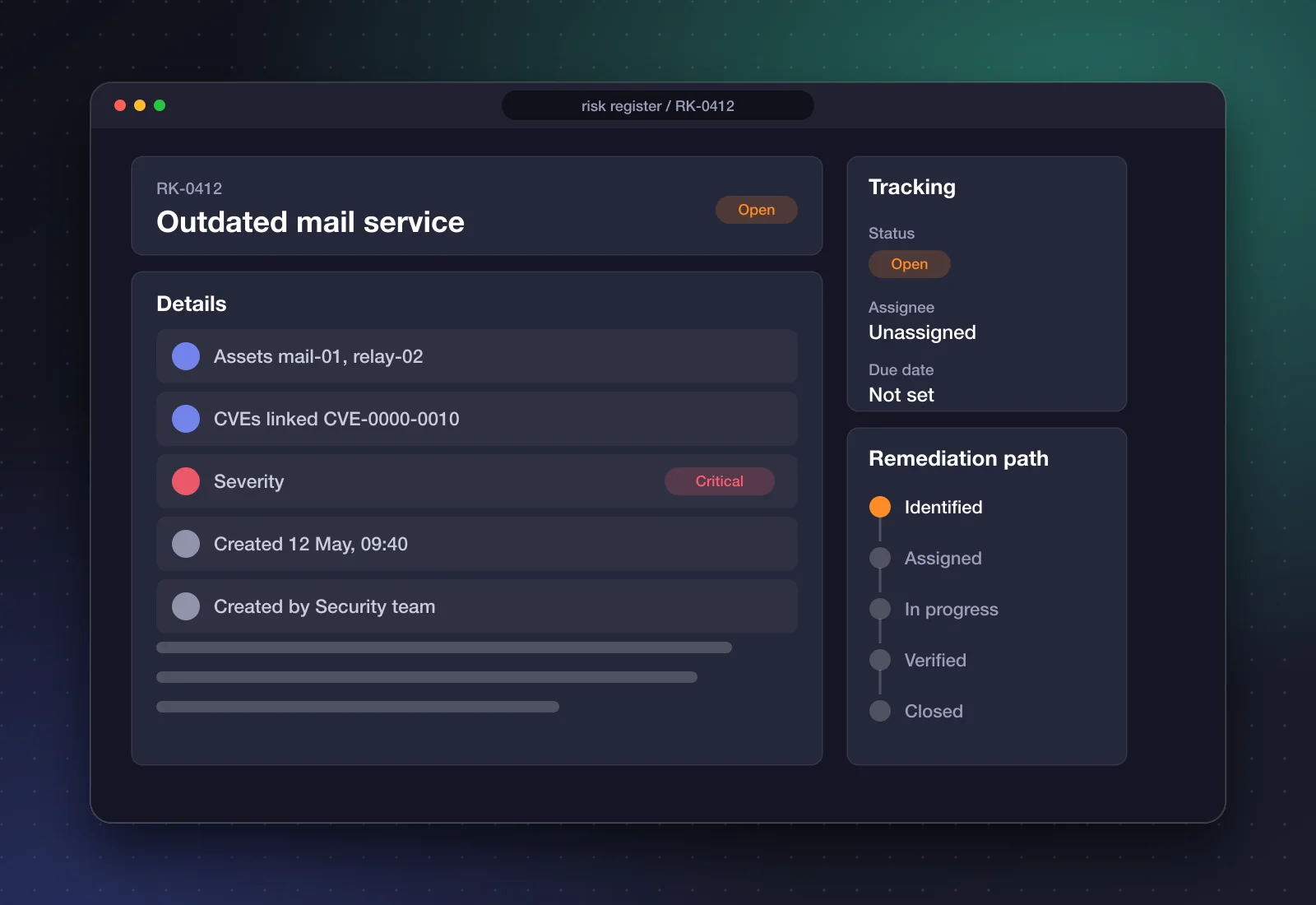Set the due date via Not set
Viewport: 1316px width, 905px height.
point(901,395)
